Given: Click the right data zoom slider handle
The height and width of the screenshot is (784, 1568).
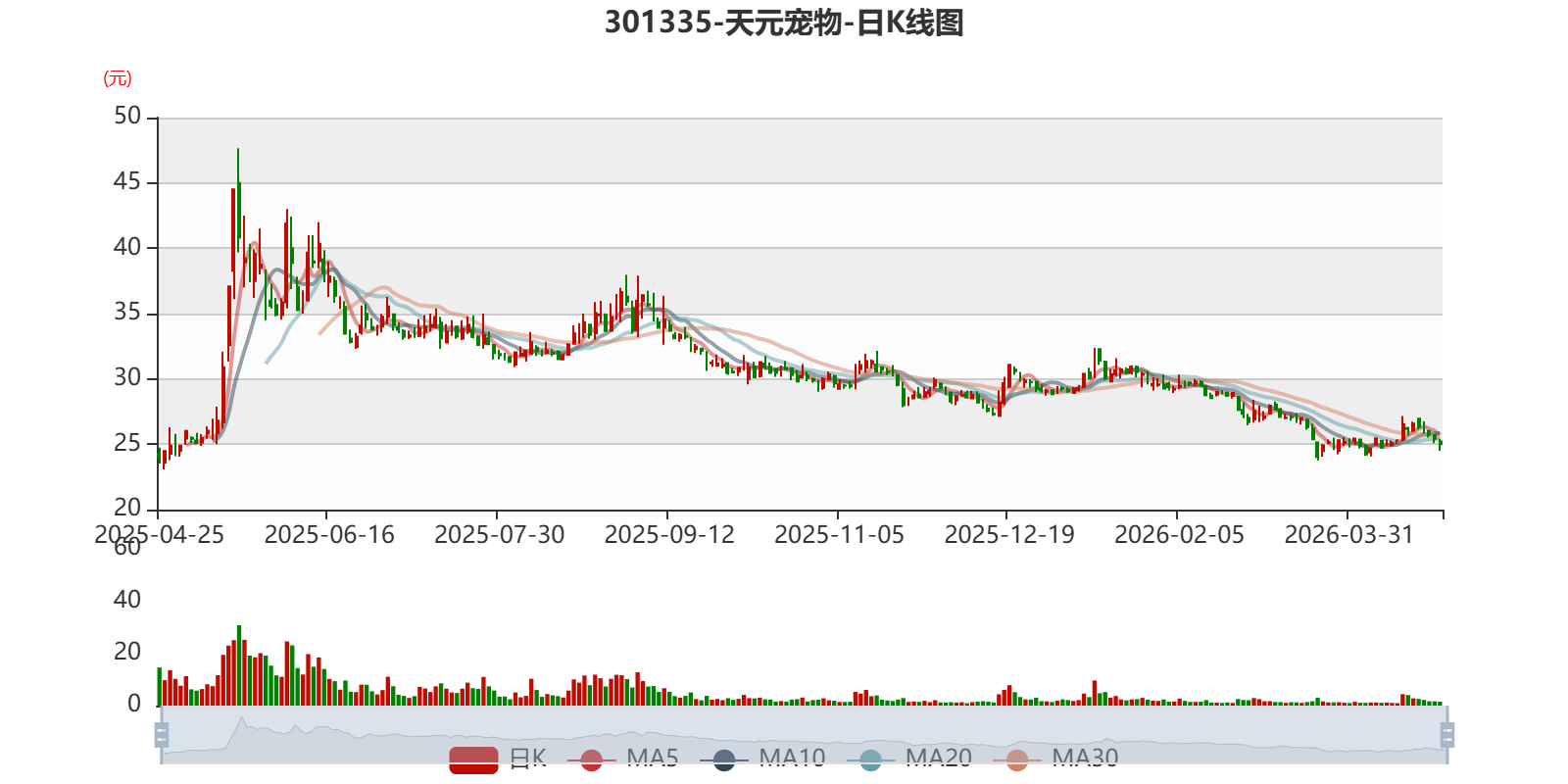Looking at the screenshot, I should pyautogui.click(x=1446, y=734).
